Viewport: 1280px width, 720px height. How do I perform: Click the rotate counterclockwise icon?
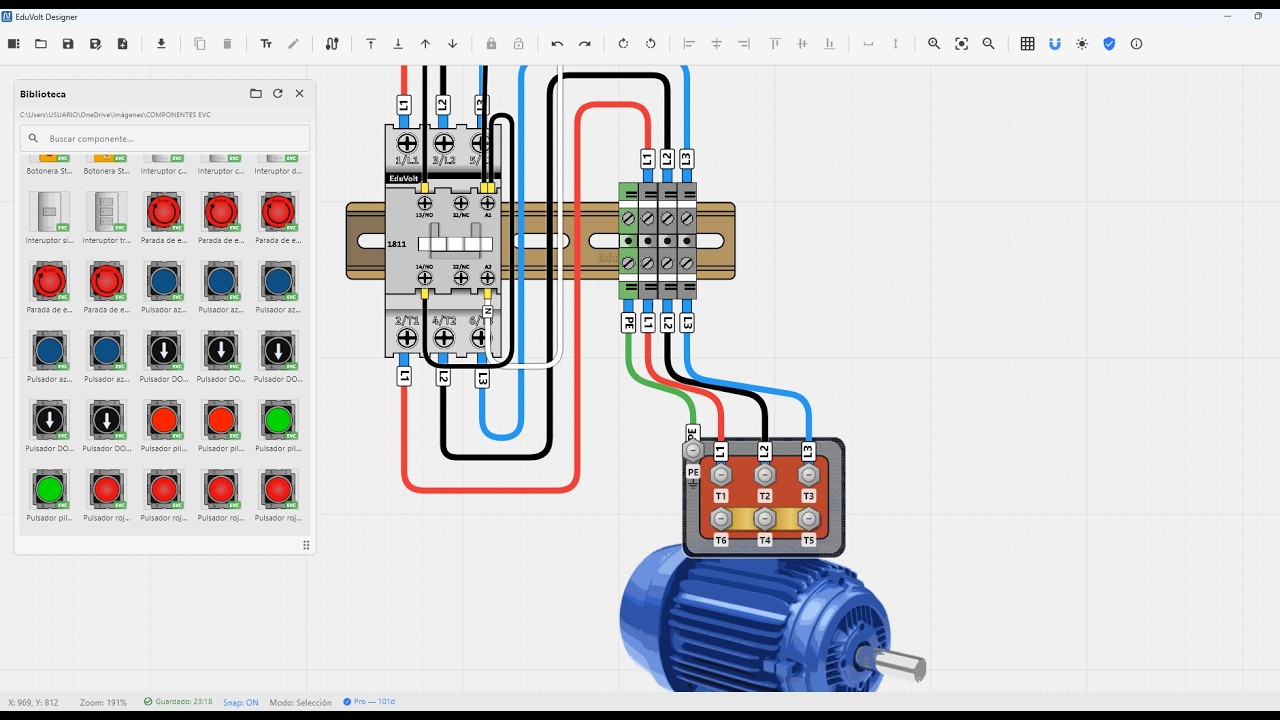click(x=650, y=44)
